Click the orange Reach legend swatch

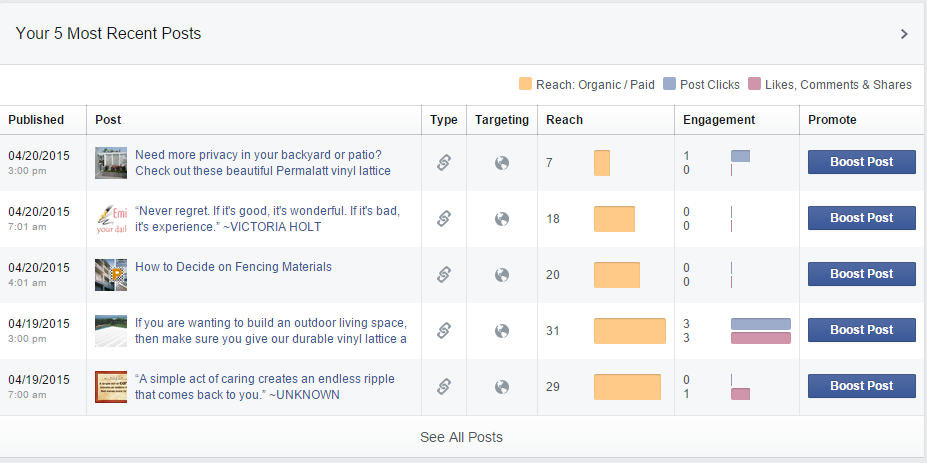point(526,85)
